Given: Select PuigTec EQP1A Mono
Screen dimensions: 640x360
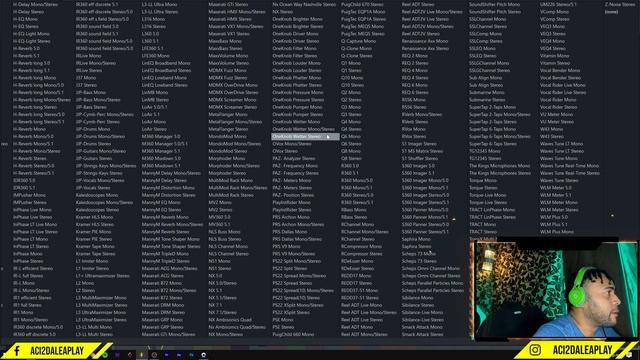Looking at the screenshot, I should tap(363, 12).
